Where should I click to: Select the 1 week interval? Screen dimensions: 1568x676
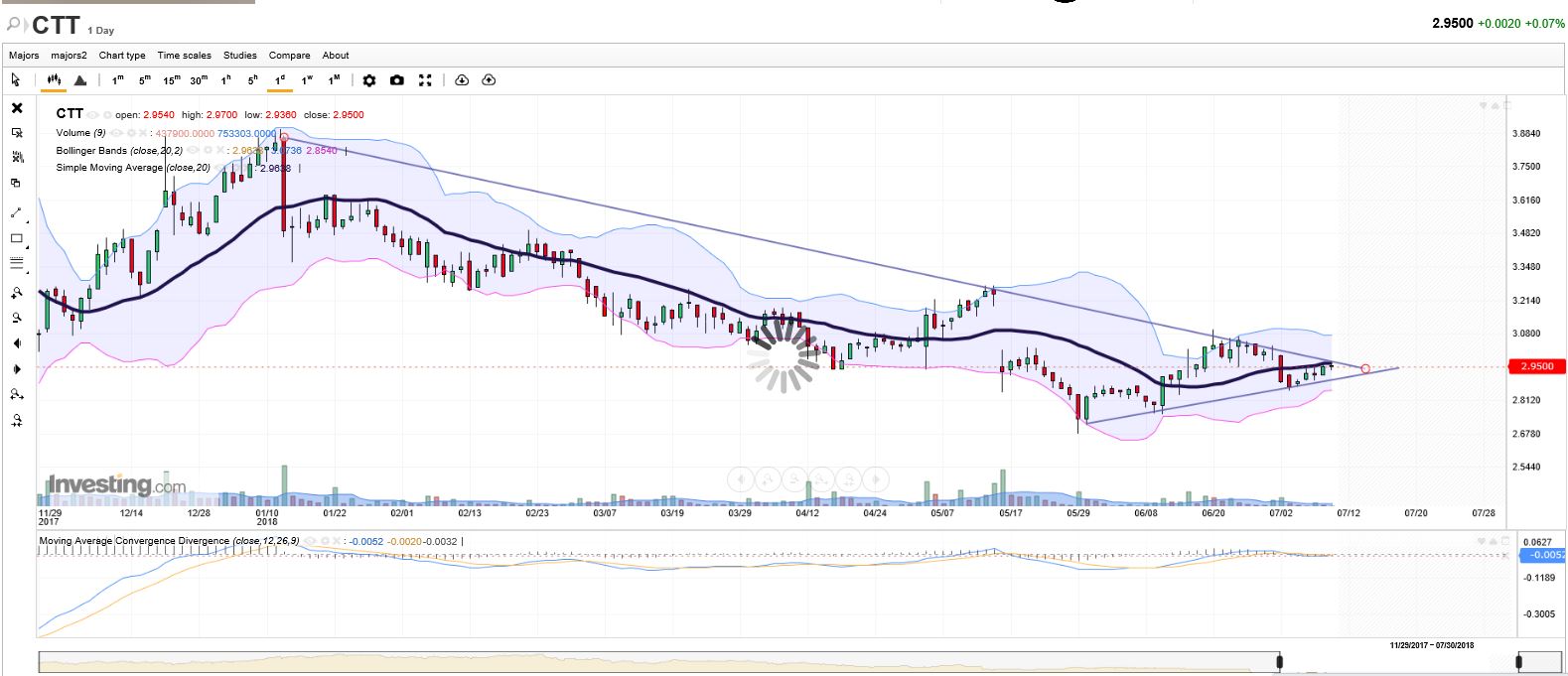[307, 79]
